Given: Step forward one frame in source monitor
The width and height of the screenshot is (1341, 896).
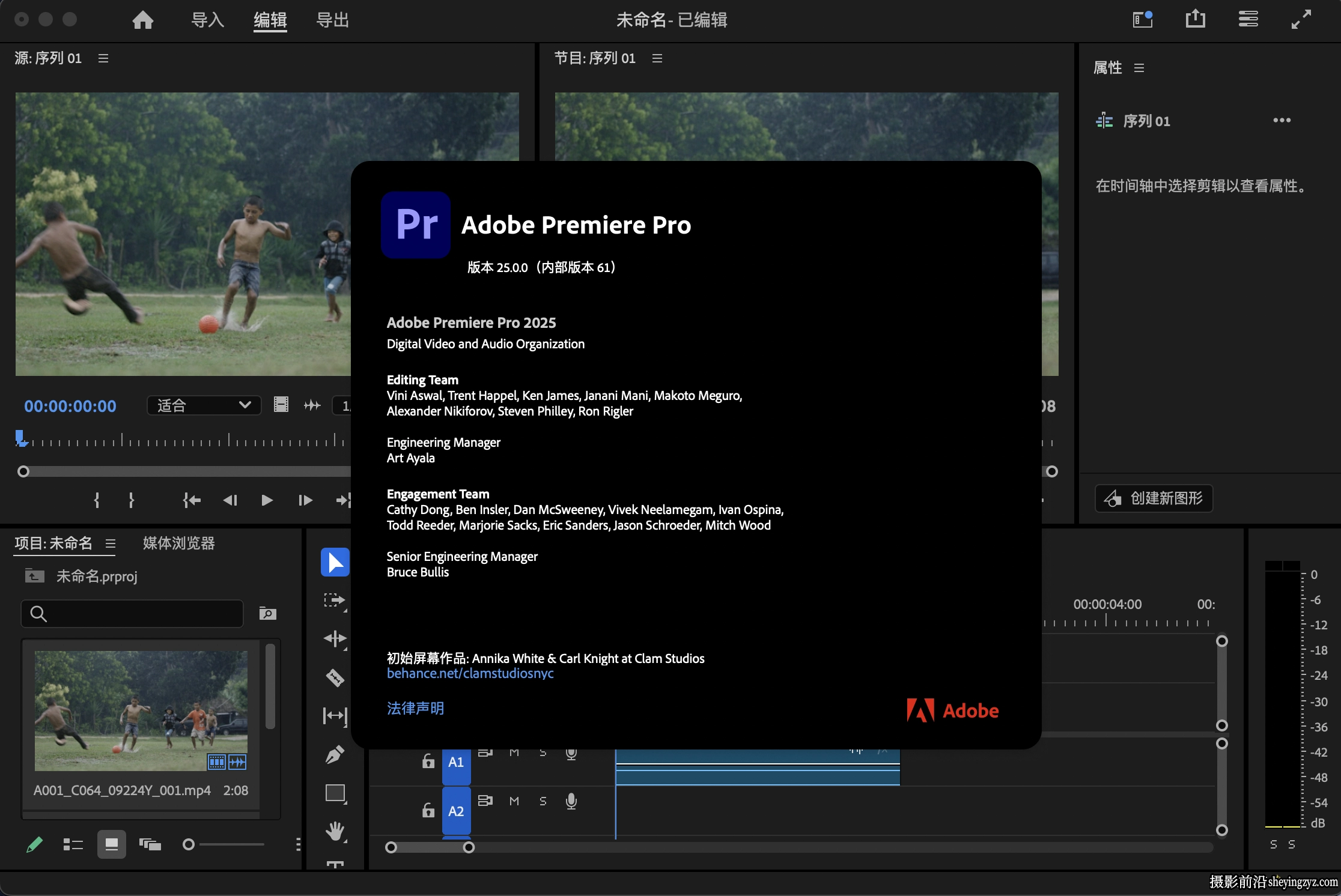Looking at the screenshot, I should click(x=305, y=500).
